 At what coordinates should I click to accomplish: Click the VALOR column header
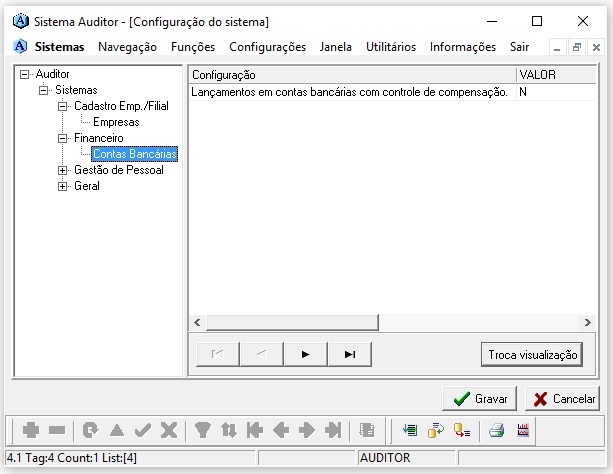click(556, 75)
